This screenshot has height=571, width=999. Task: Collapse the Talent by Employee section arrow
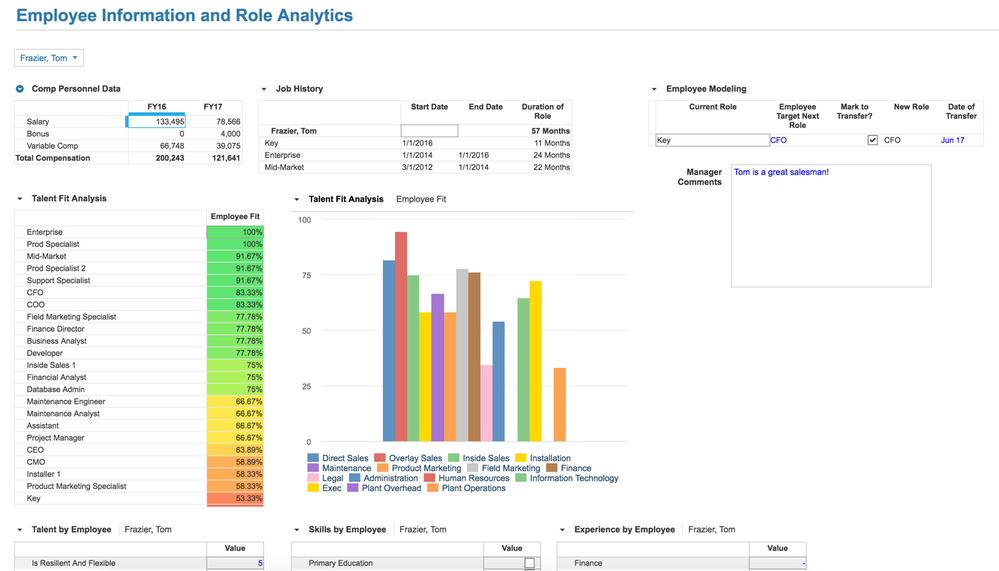click(20, 530)
